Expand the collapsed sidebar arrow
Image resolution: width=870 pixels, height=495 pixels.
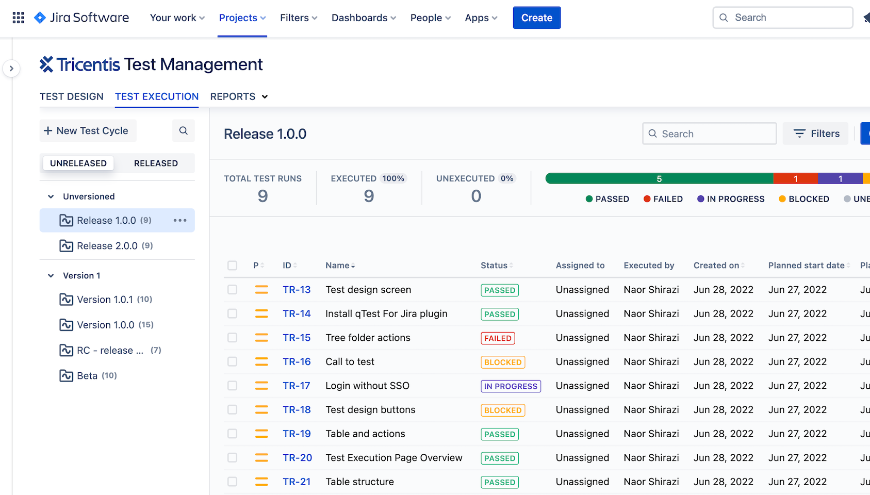coord(11,69)
